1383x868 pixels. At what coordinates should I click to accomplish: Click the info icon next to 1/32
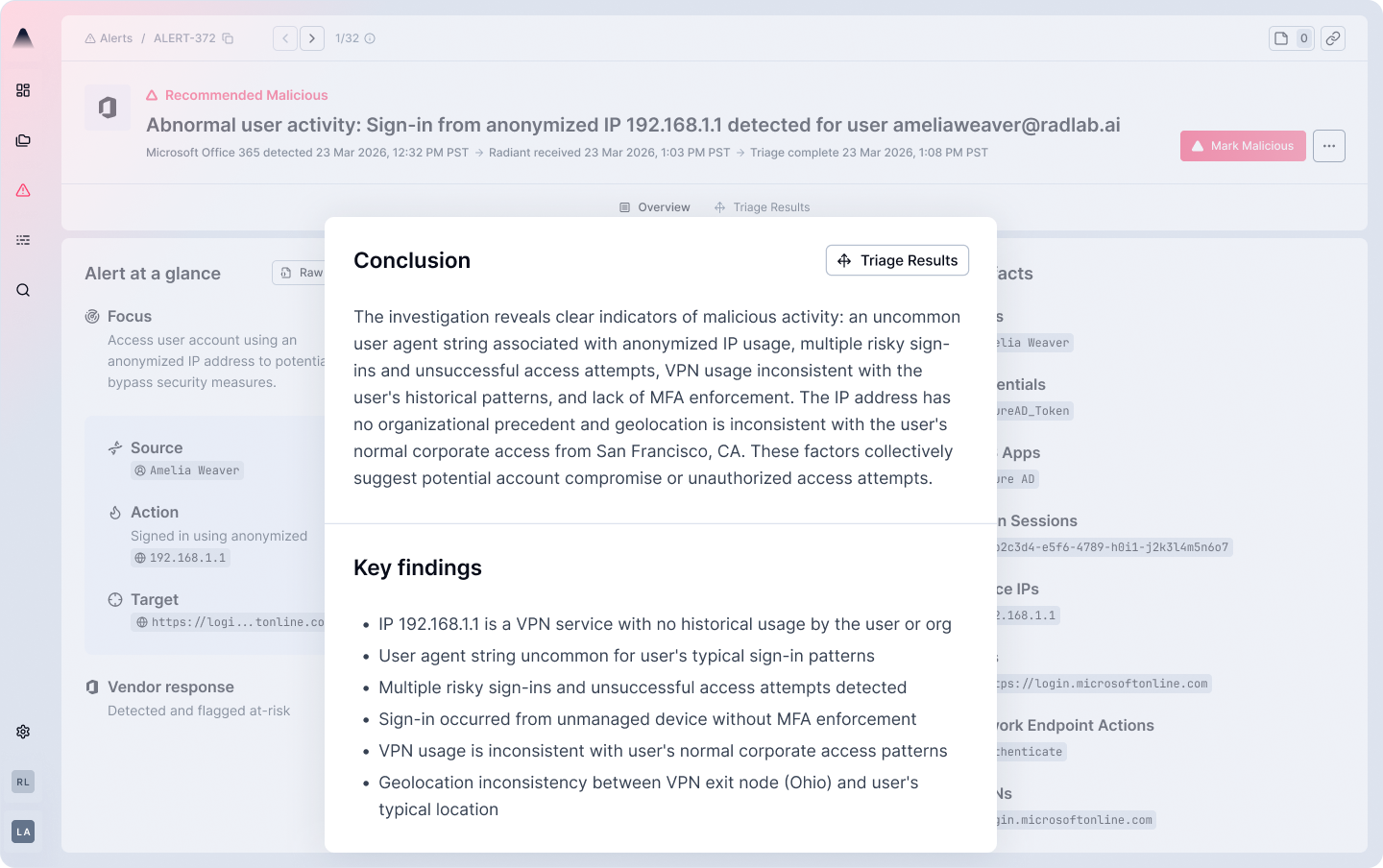tap(370, 38)
